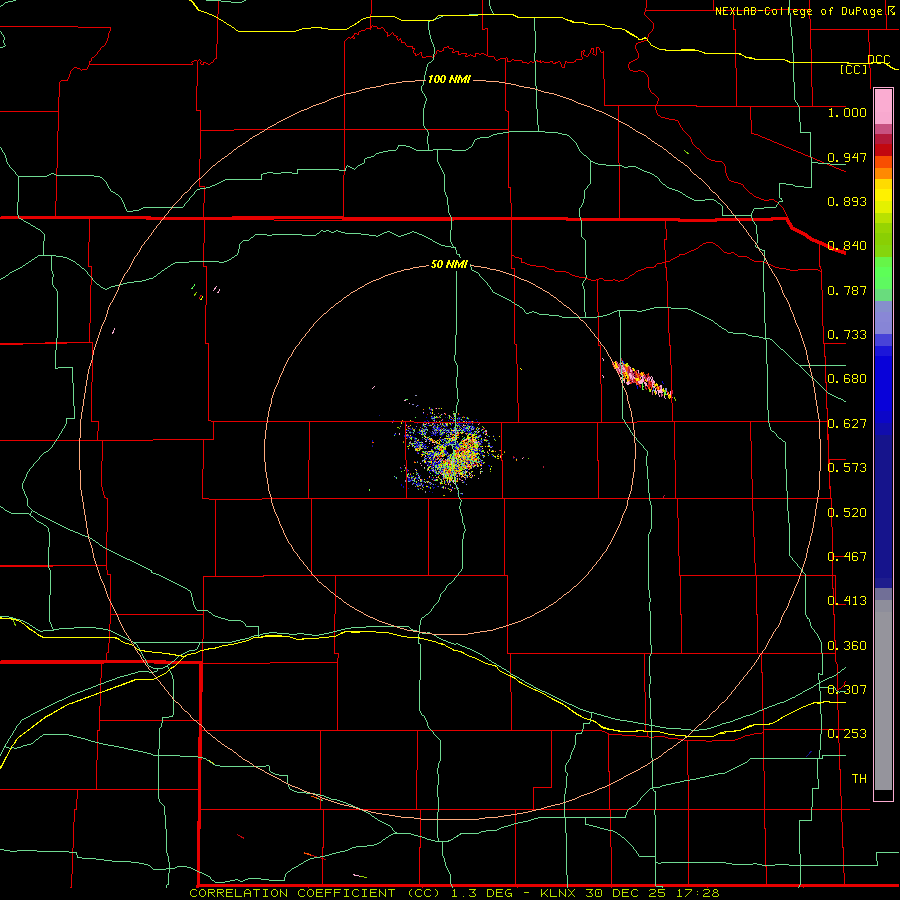Image resolution: width=900 pixels, height=900 pixels.
Task: Click the TH threshold label on scale
Action: pos(859,779)
